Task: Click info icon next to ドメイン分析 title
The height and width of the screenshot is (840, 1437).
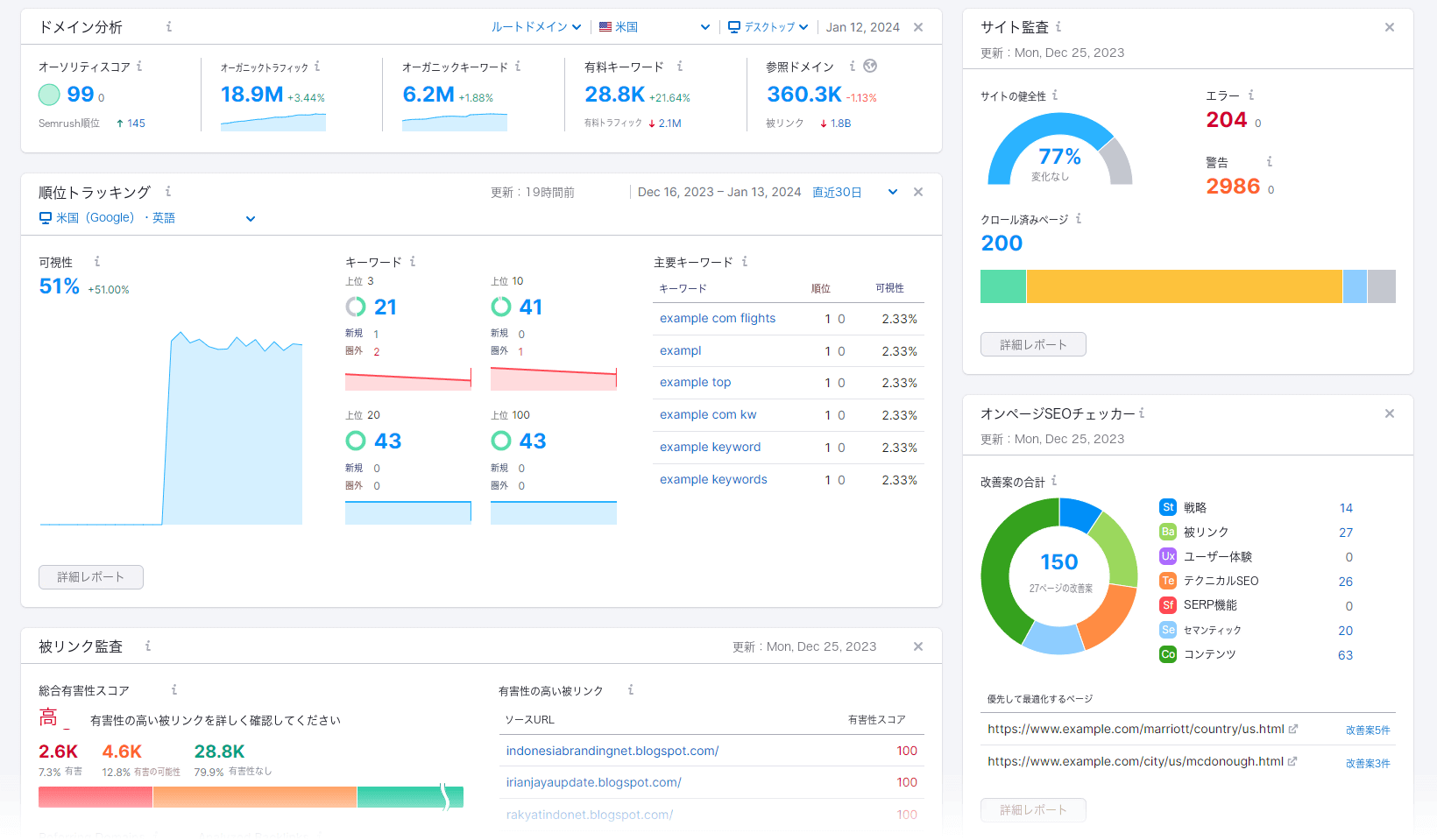Action: (169, 27)
